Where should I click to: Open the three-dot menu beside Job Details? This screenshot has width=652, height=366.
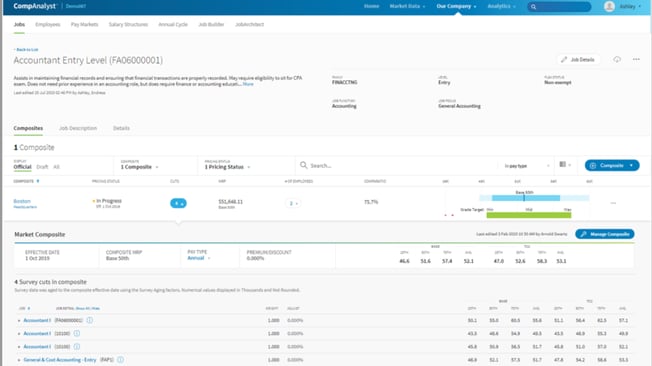tap(636, 59)
